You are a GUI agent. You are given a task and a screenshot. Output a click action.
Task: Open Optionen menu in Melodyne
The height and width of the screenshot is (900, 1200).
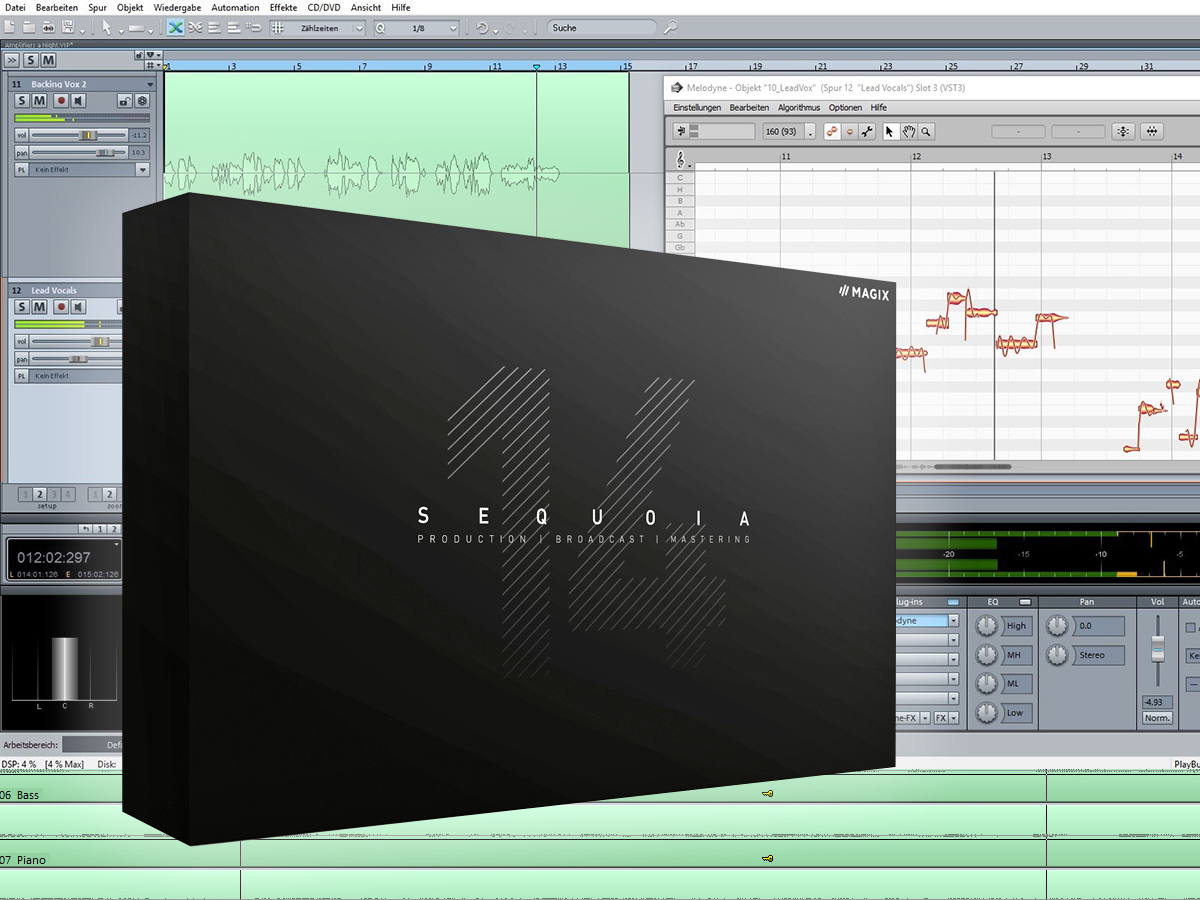coord(845,107)
